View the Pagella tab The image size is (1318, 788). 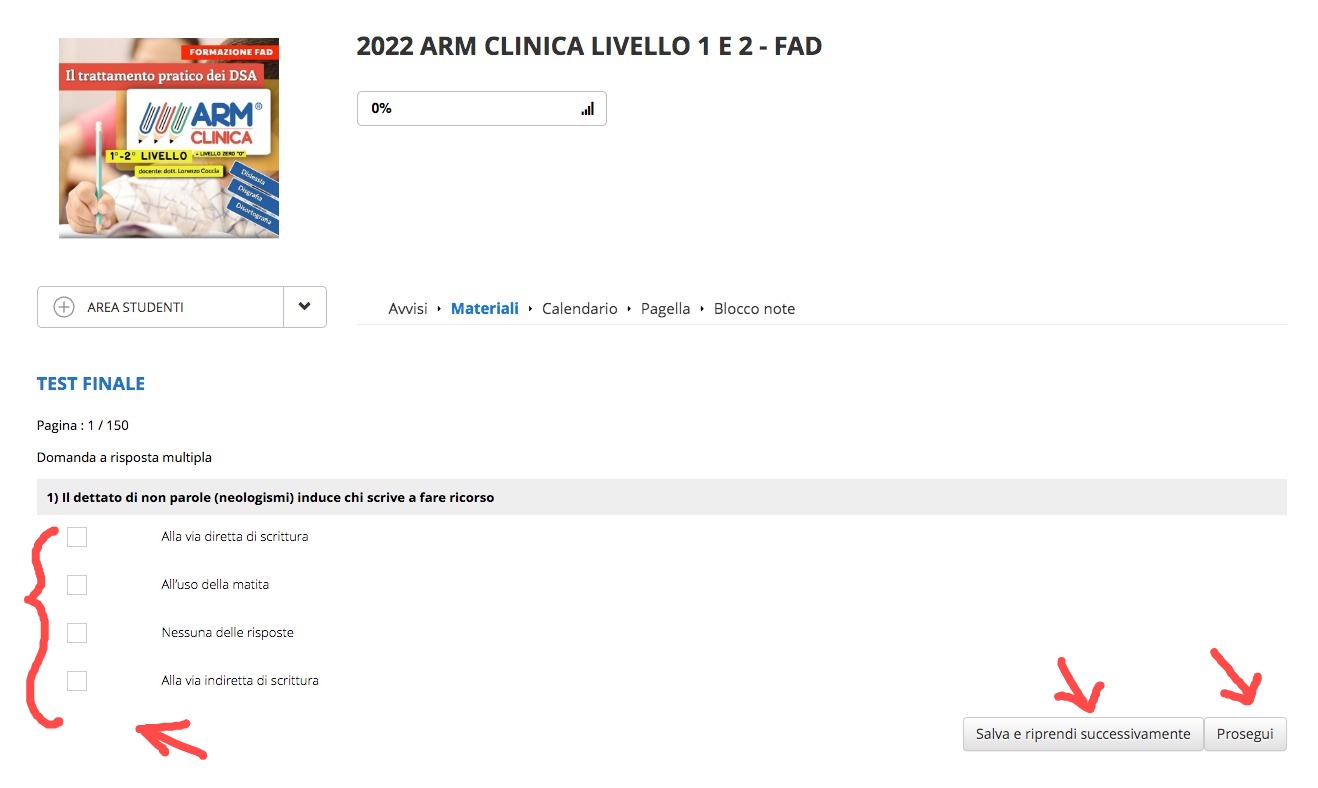tap(666, 309)
